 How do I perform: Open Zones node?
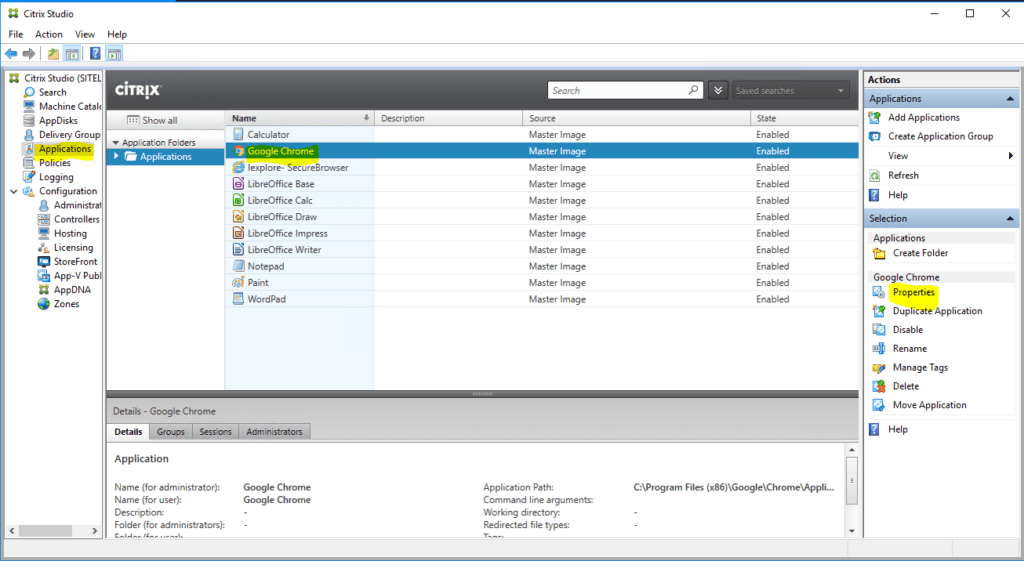click(x=66, y=304)
